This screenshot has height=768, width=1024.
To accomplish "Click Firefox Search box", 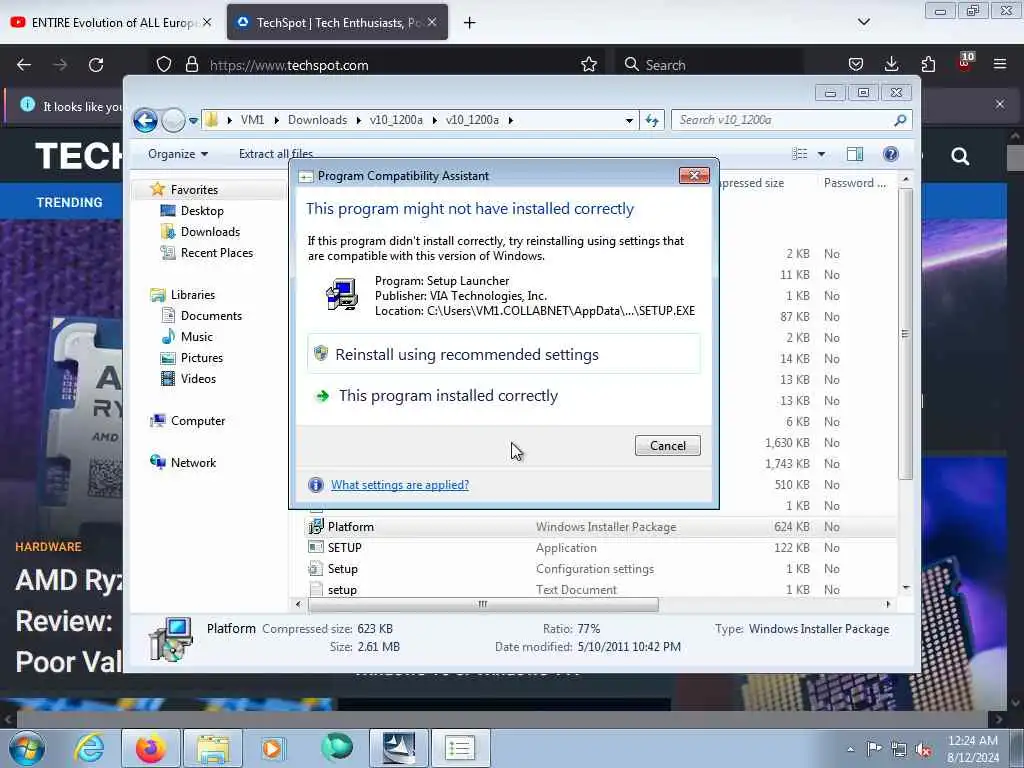I will click(x=709, y=65).
